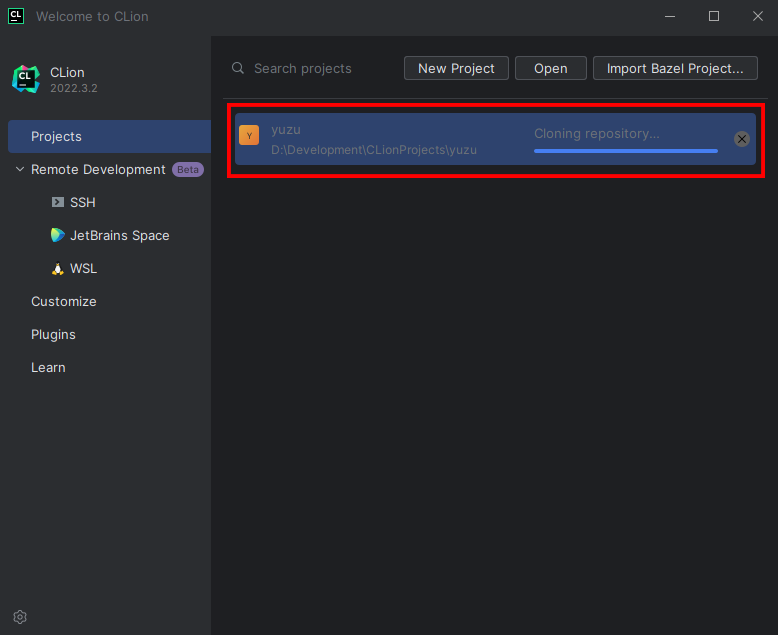Click the SSH terminal icon
This screenshot has width=778, height=635.
[58, 202]
